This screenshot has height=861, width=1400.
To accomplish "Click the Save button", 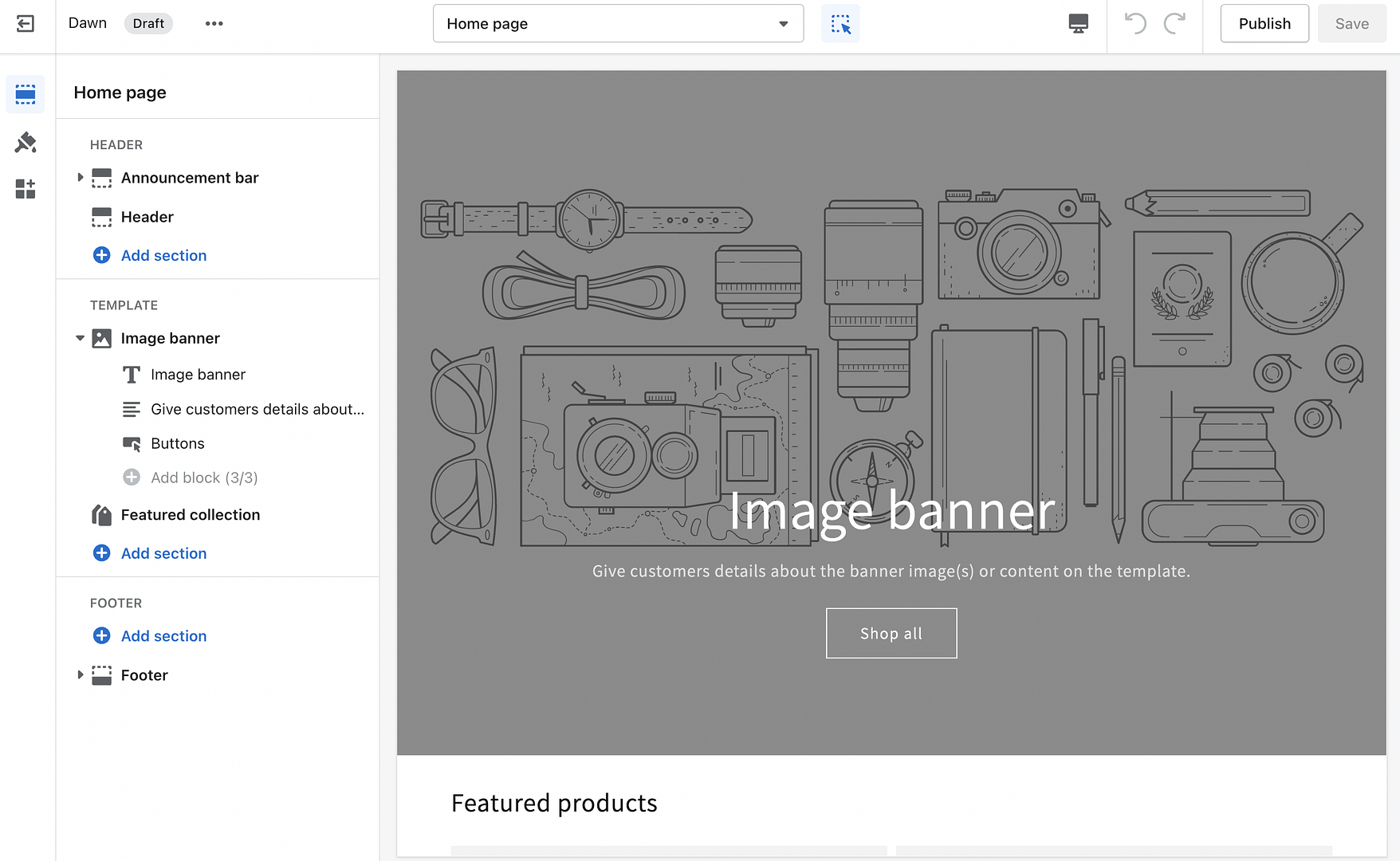I will [x=1352, y=24].
